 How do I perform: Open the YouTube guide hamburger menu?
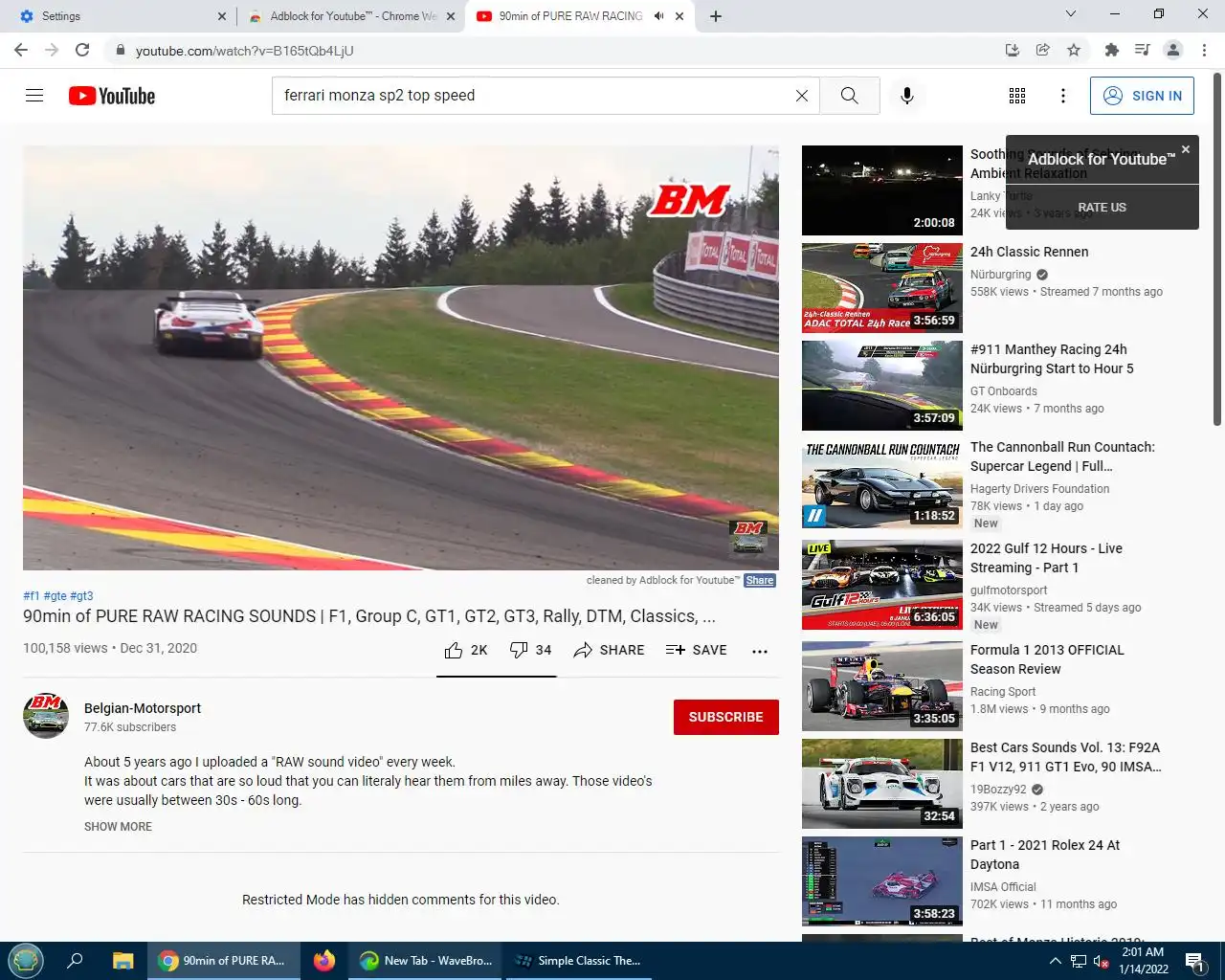[x=34, y=96]
